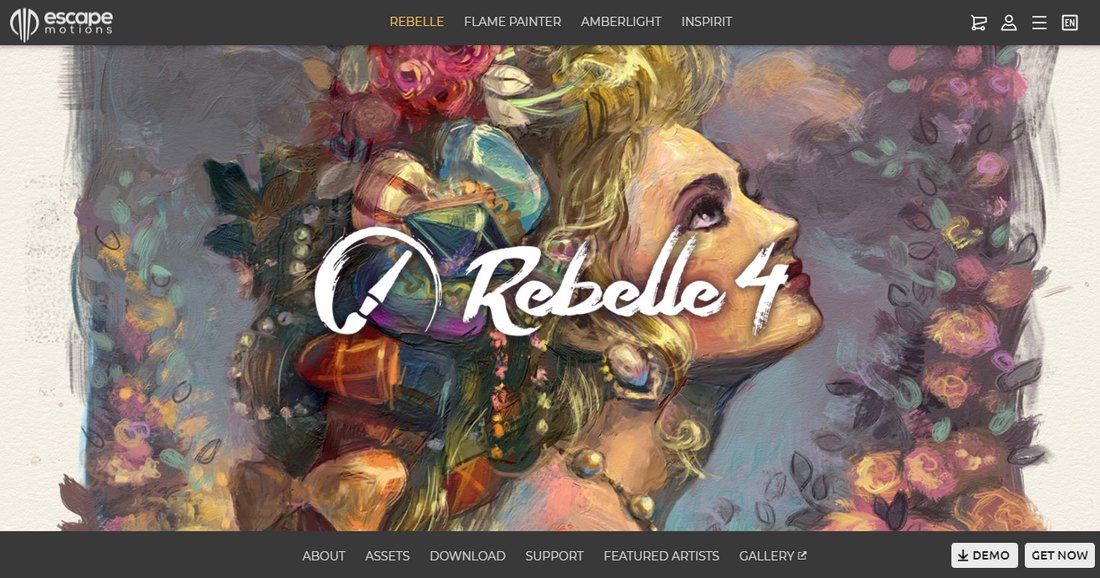This screenshot has width=1100, height=578.
Task: Open the Rebelle menu item
Action: (x=417, y=22)
